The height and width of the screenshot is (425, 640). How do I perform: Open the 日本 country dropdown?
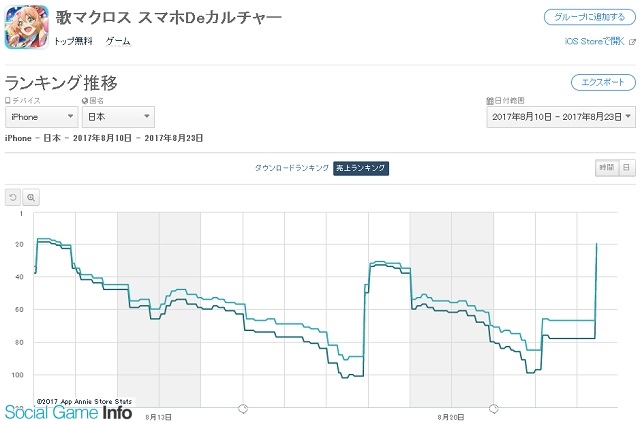click(118, 117)
